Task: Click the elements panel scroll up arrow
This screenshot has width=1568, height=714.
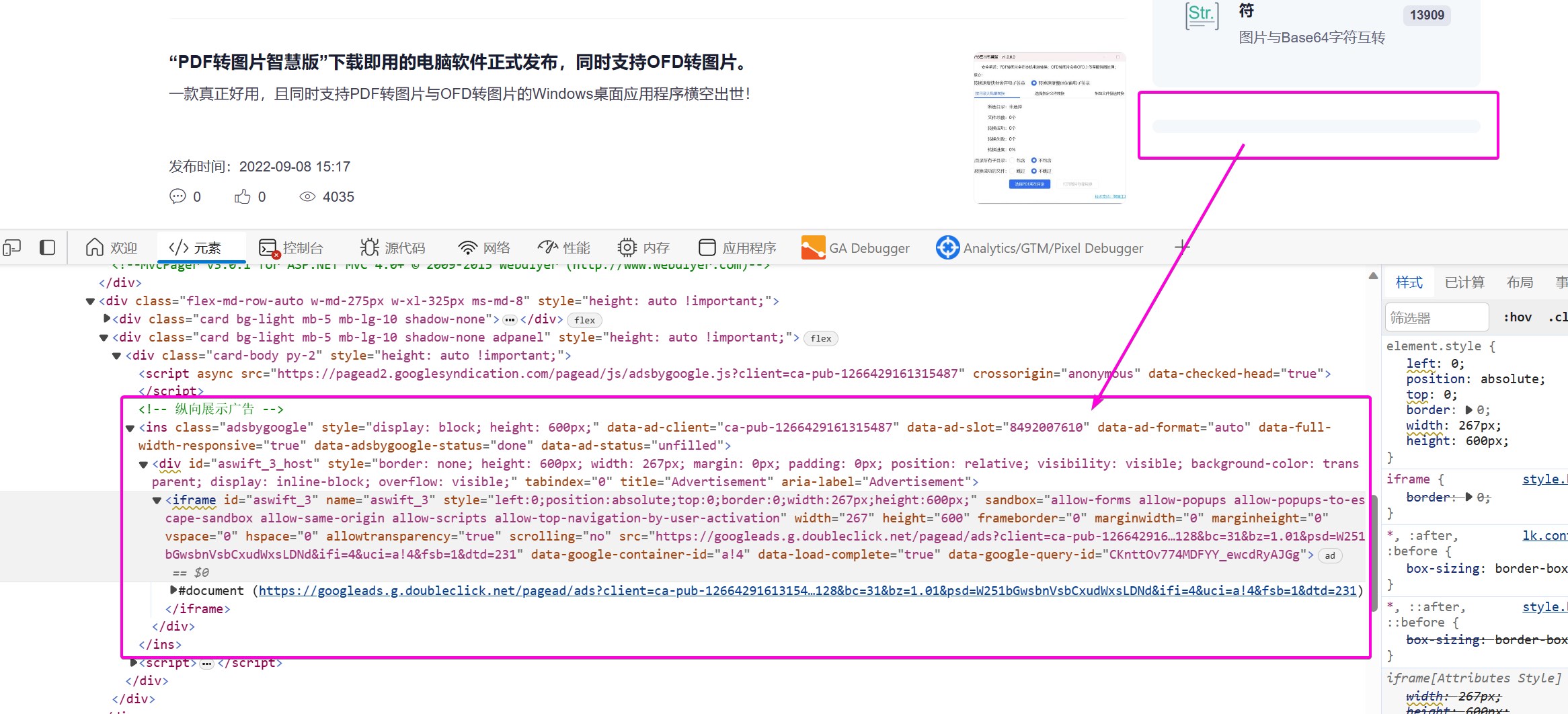Action: [1373, 276]
